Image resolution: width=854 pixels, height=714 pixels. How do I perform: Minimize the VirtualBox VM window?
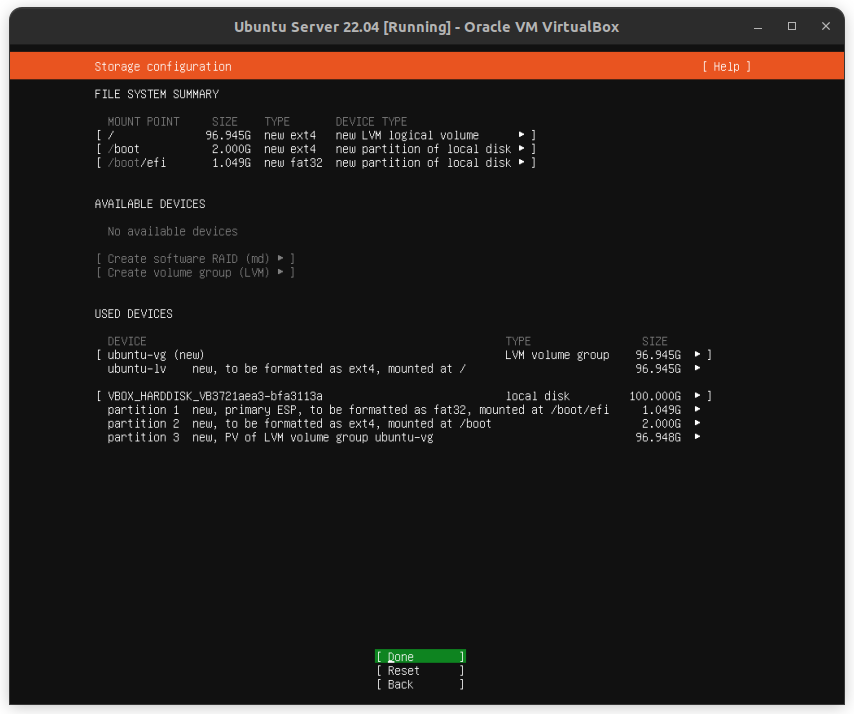coord(758,27)
